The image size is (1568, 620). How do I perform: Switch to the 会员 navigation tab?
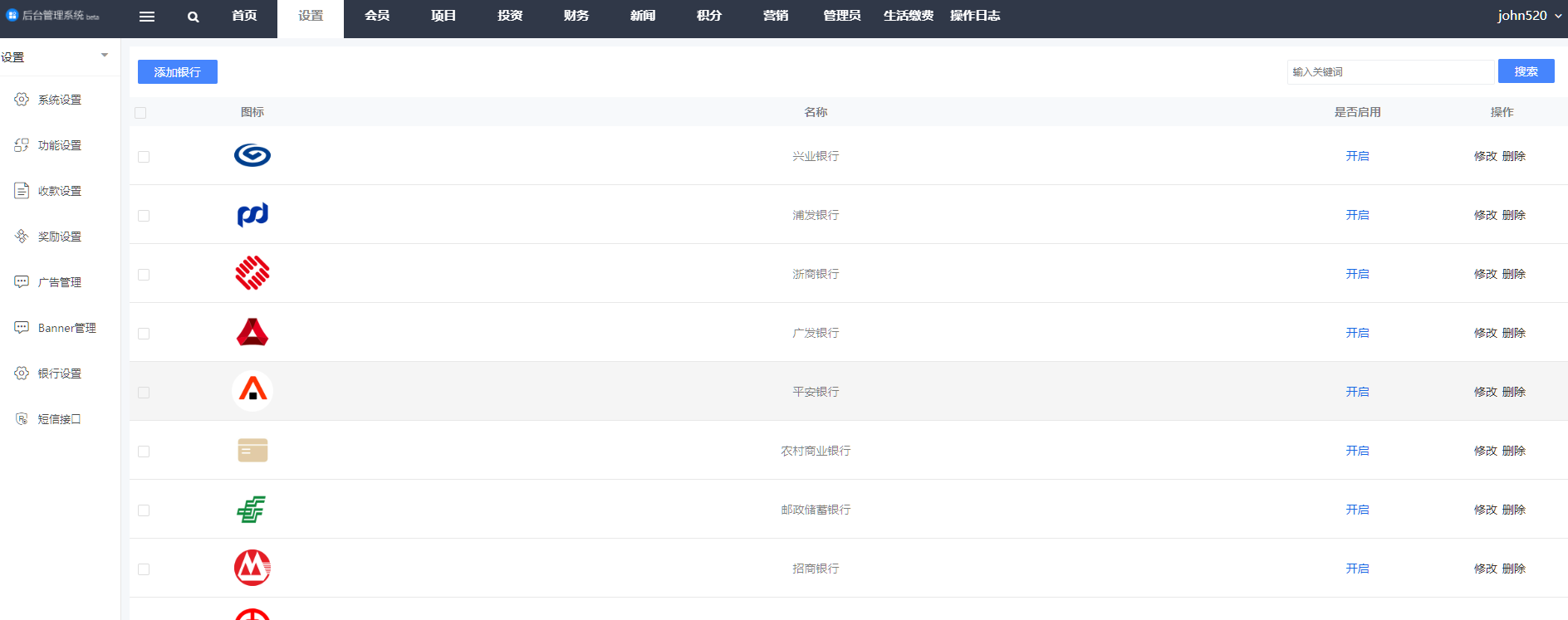coord(377,16)
